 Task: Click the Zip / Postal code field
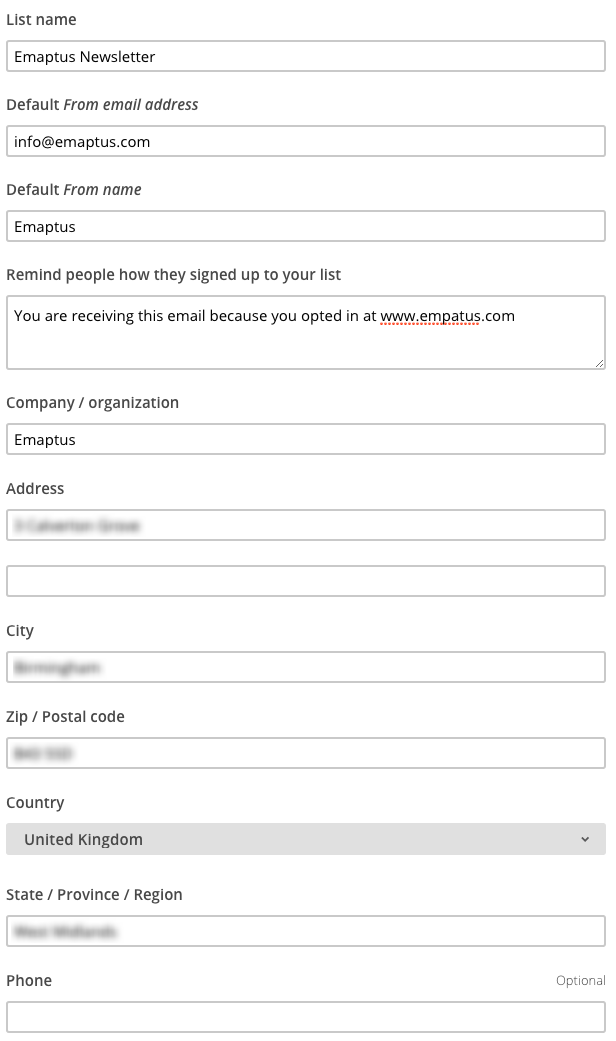point(305,753)
